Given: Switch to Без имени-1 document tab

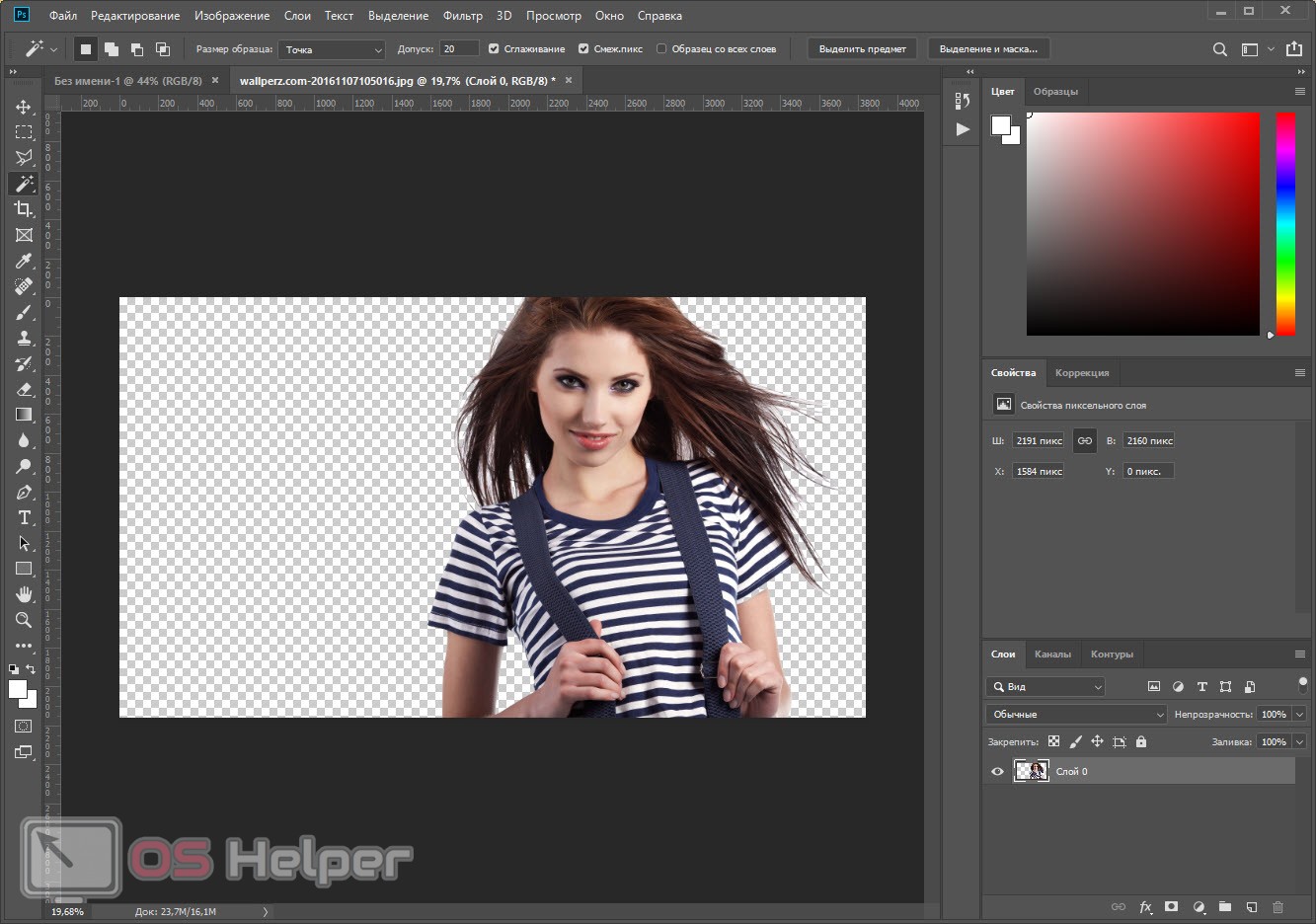Looking at the screenshot, I should [128, 81].
